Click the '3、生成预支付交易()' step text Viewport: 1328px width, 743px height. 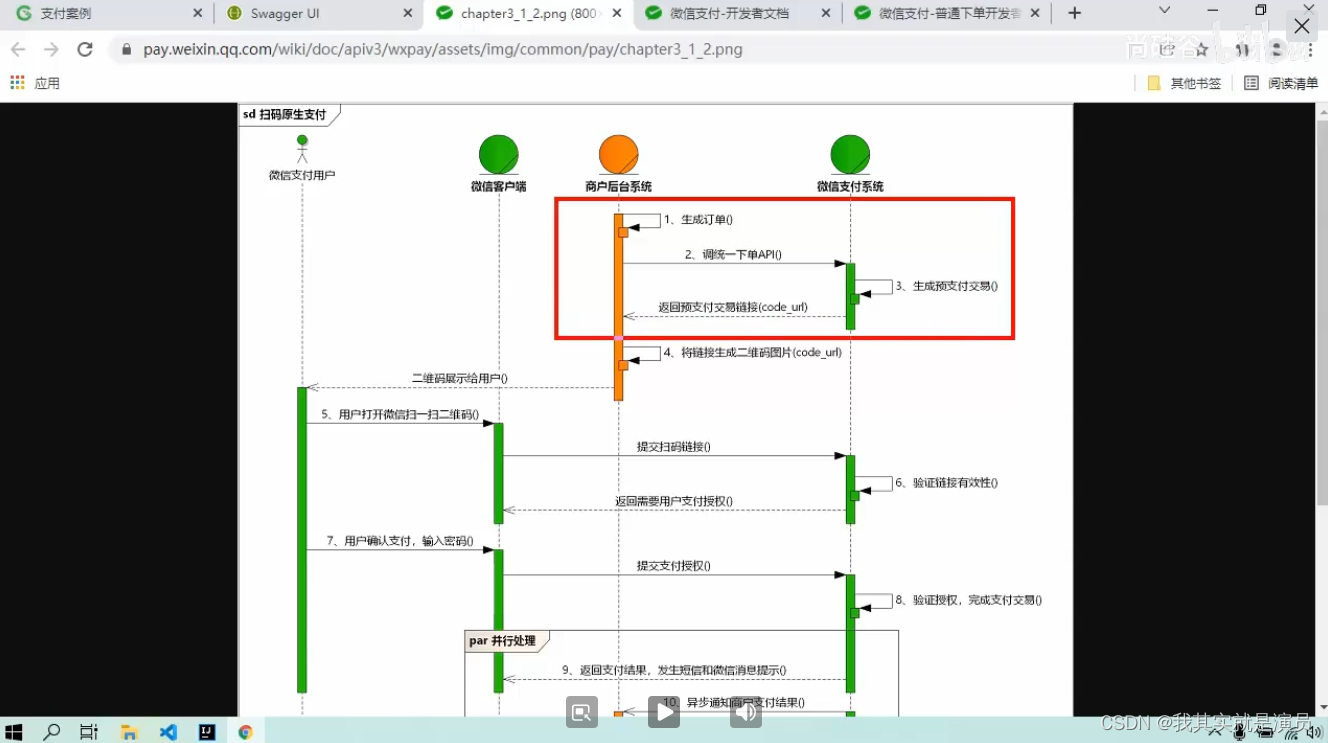tap(947, 286)
